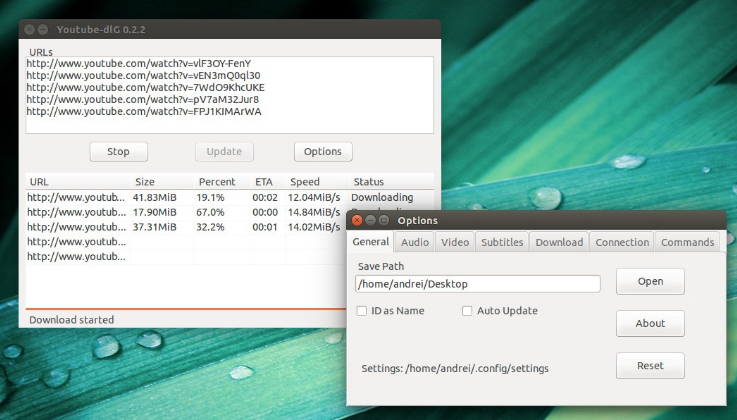The image size is (737, 420).
Task: Click the ETA column header
Action: click(x=267, y=182)
